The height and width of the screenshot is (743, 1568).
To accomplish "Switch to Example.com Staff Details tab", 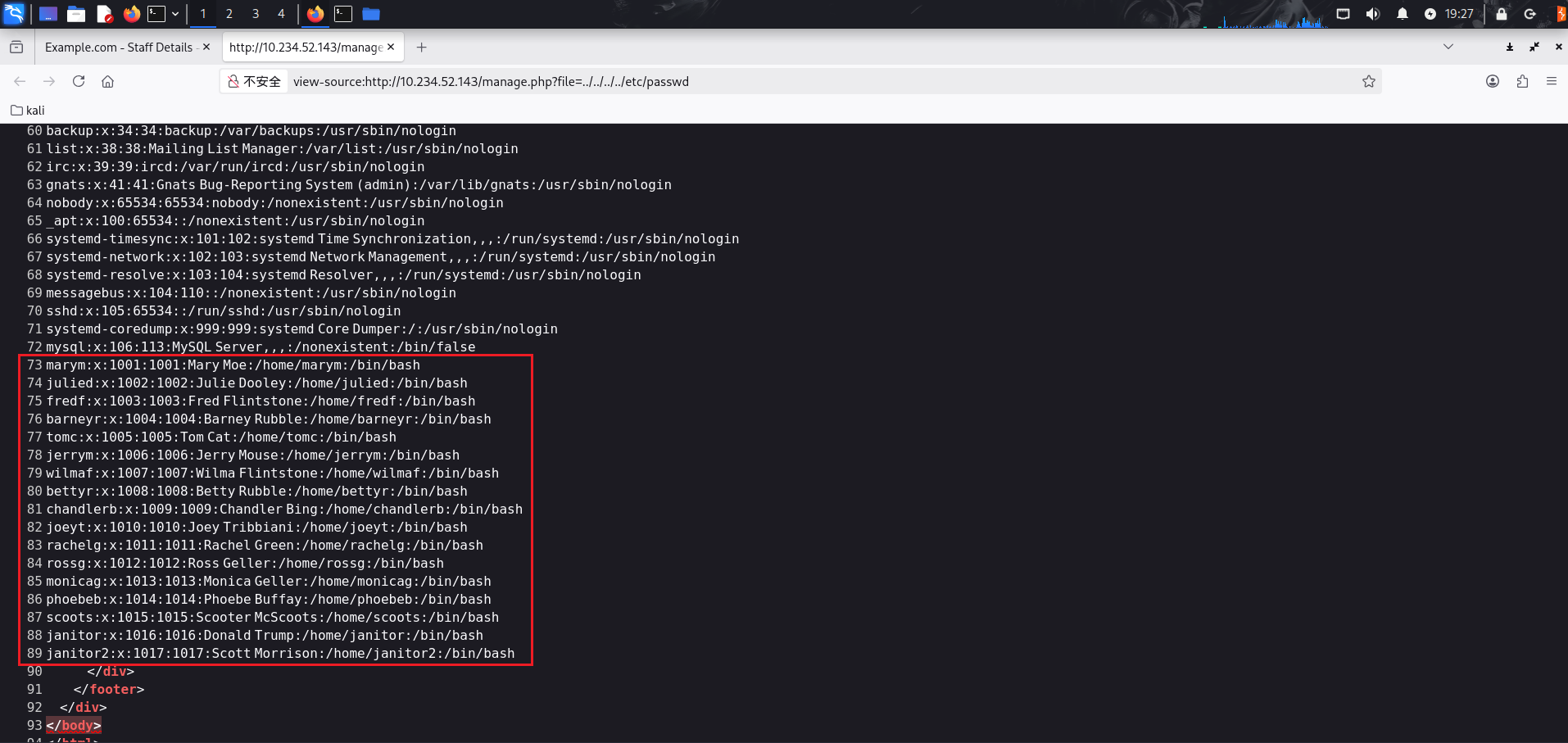I will (119, 48).
